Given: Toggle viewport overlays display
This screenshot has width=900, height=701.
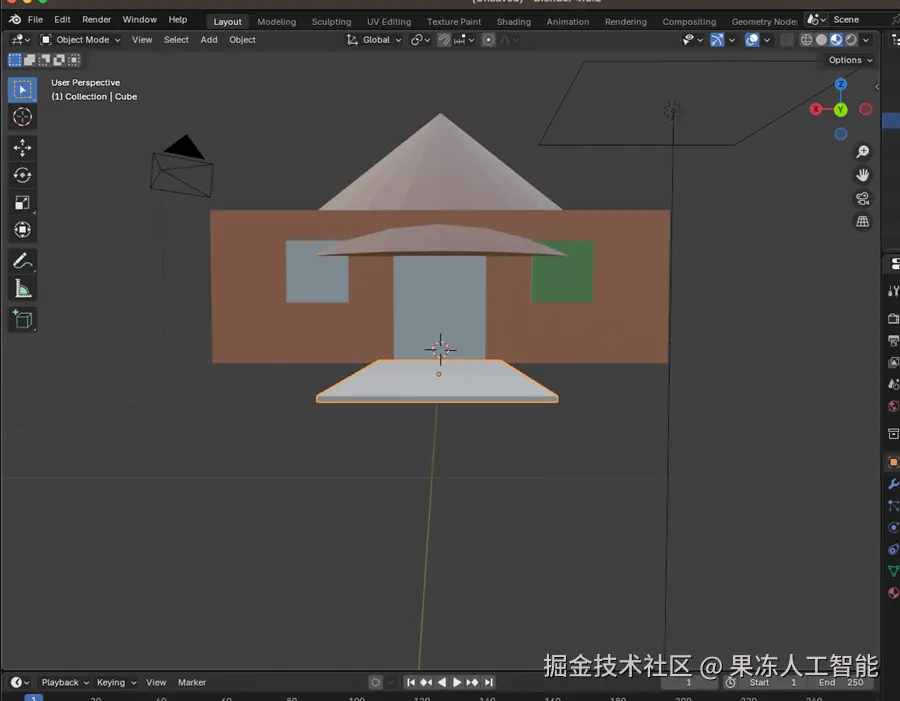Looking at the screenshot, I should click(x=752, y=40).
